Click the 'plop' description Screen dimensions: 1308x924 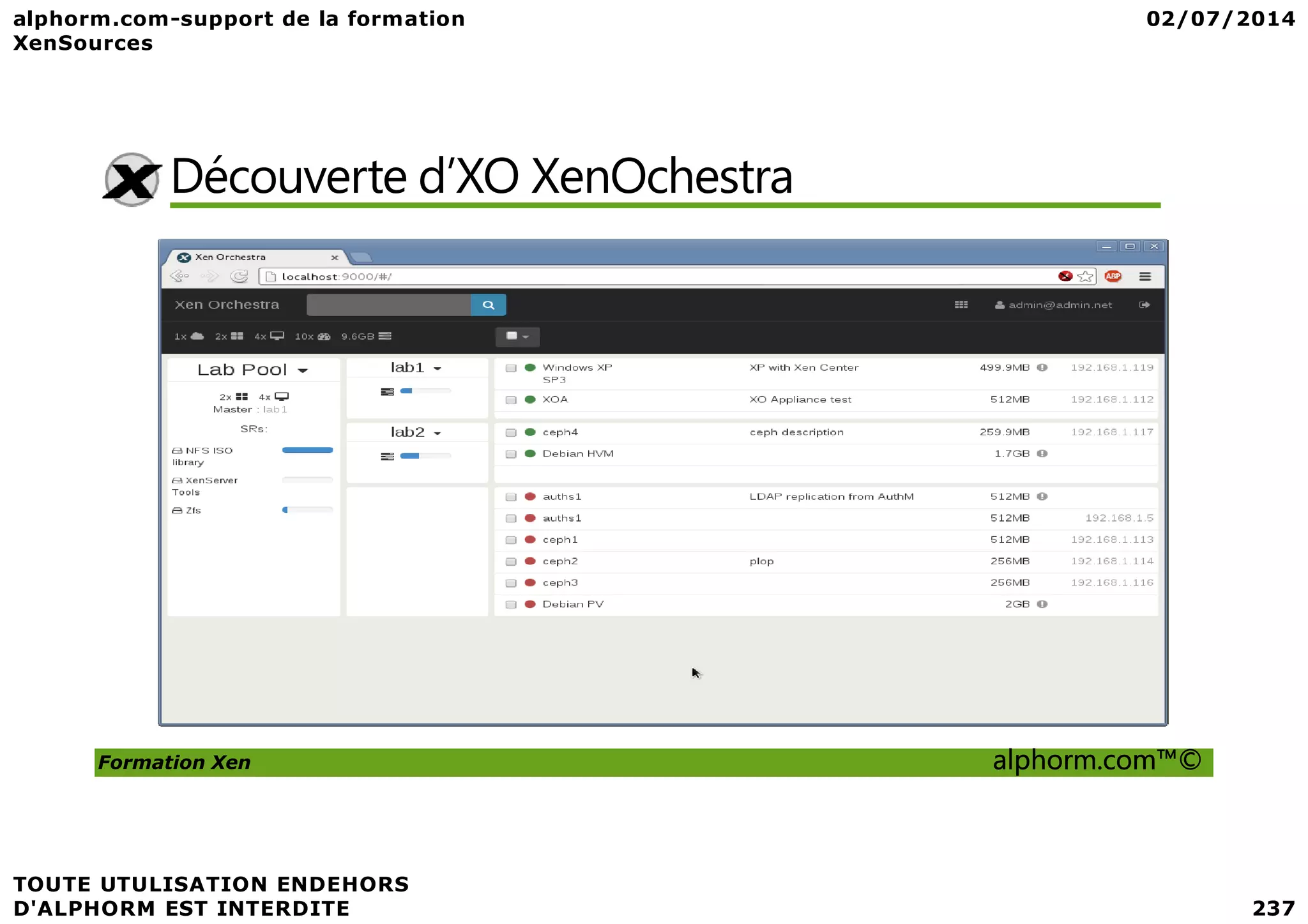click(761, 562)
